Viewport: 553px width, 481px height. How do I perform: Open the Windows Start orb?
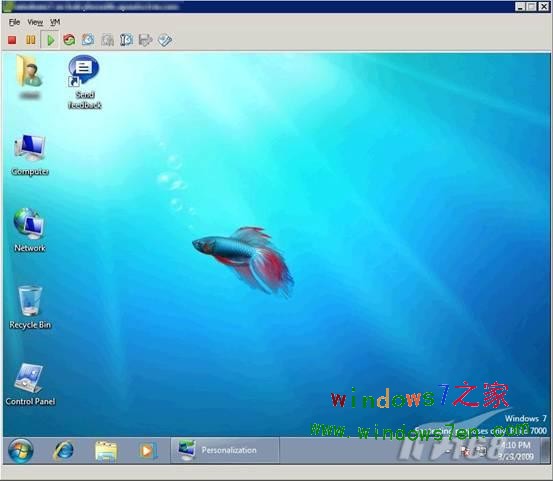[x=20, y=451]
